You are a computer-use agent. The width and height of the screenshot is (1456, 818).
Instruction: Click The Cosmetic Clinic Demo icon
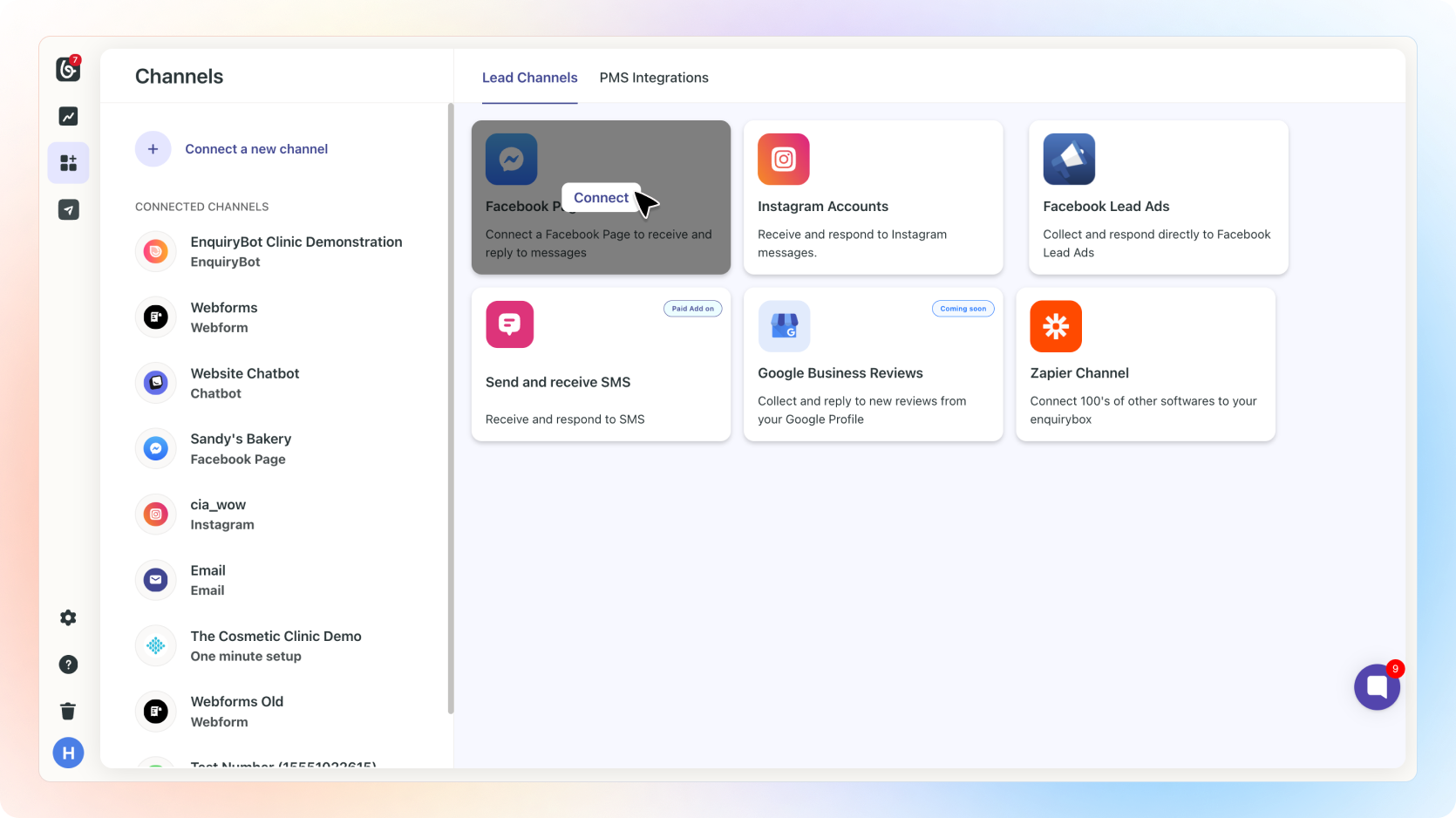coord(156,645)
